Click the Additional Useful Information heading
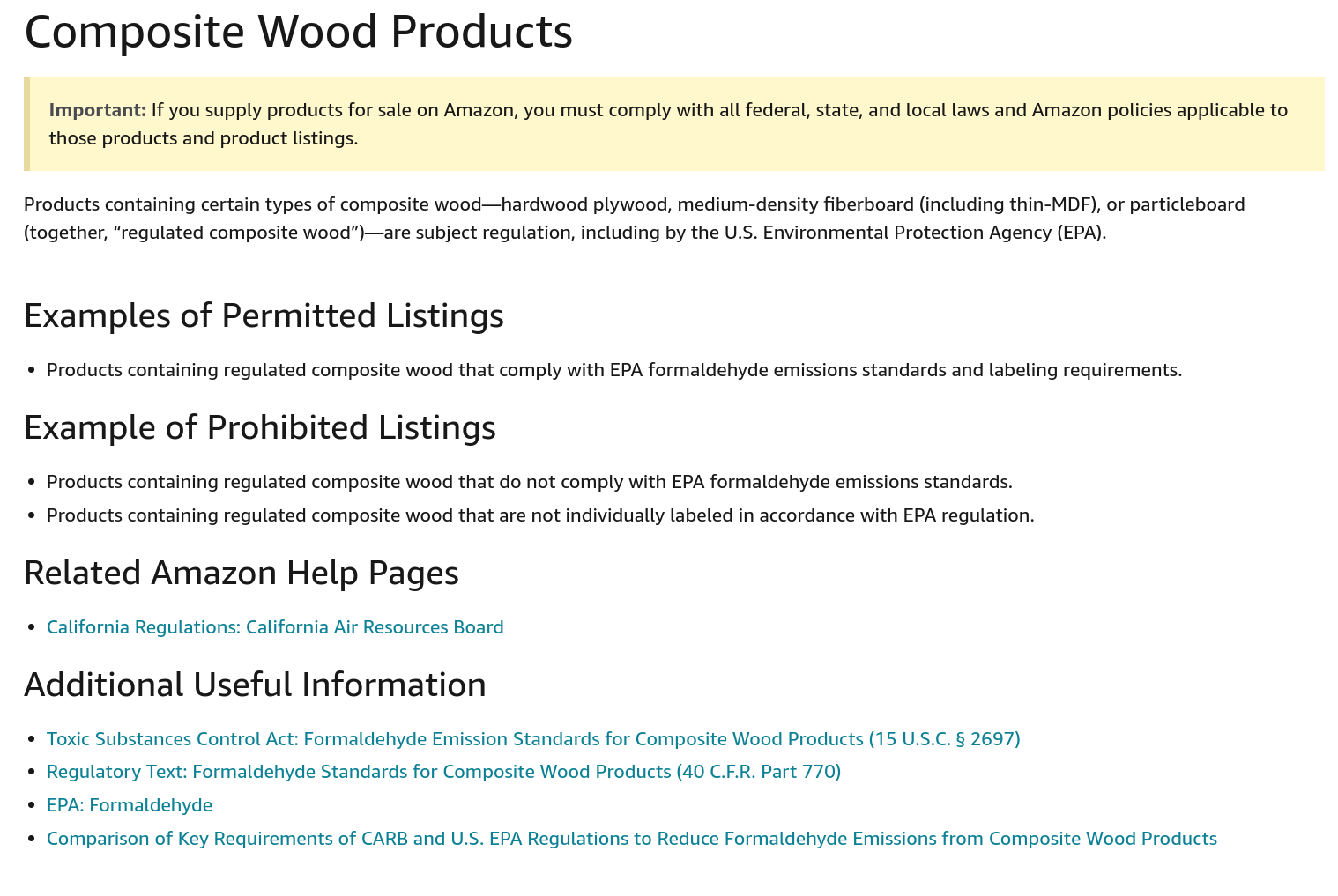 coord(256,685)
